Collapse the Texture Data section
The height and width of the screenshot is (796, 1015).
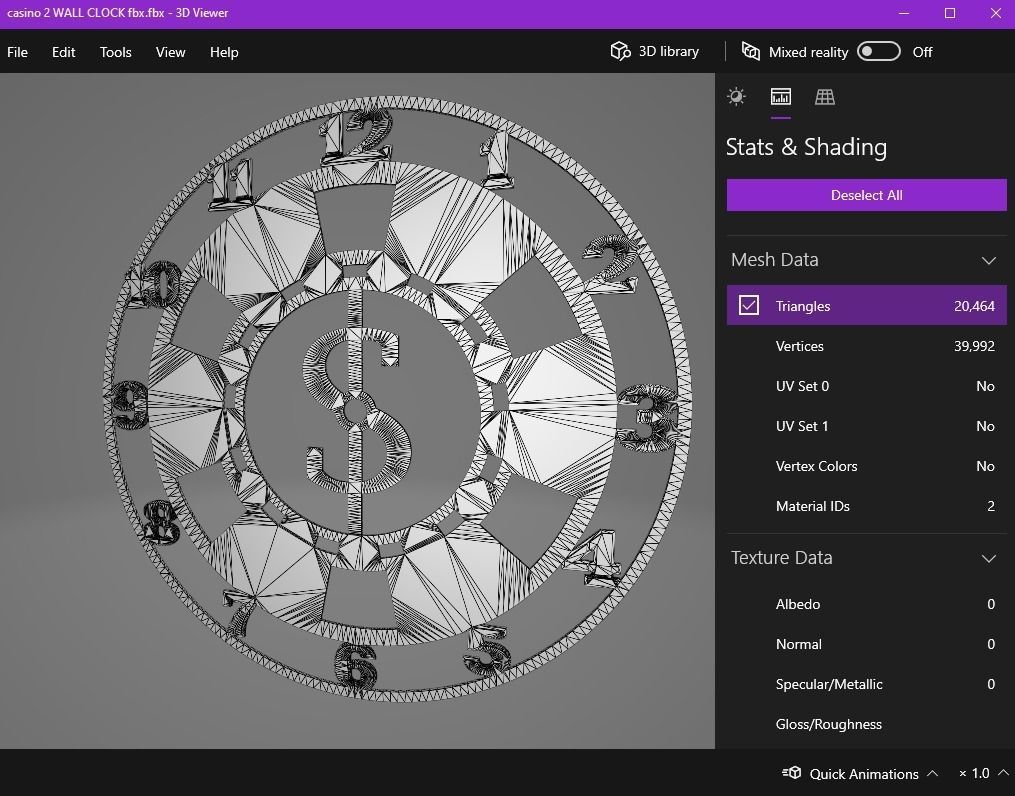(x=989, y=558)
